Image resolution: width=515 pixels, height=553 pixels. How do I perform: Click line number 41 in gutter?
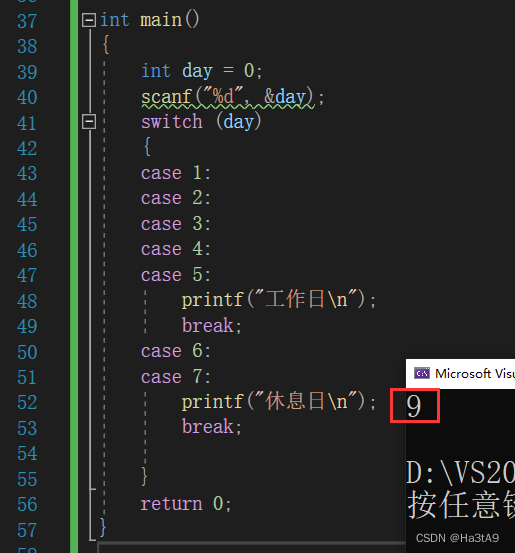27,123
